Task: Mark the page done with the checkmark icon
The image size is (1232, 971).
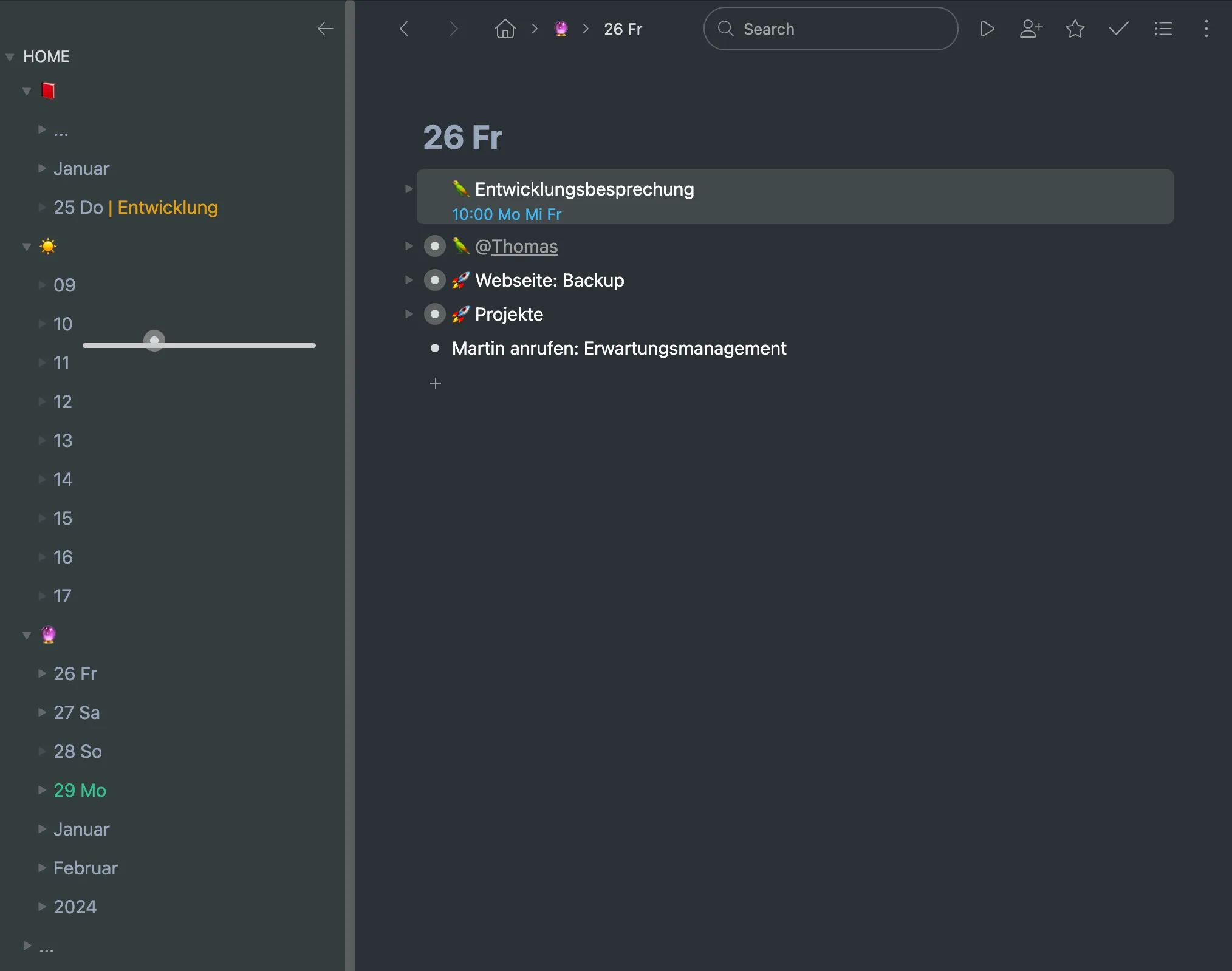Action: click(x=1118, y=29)
